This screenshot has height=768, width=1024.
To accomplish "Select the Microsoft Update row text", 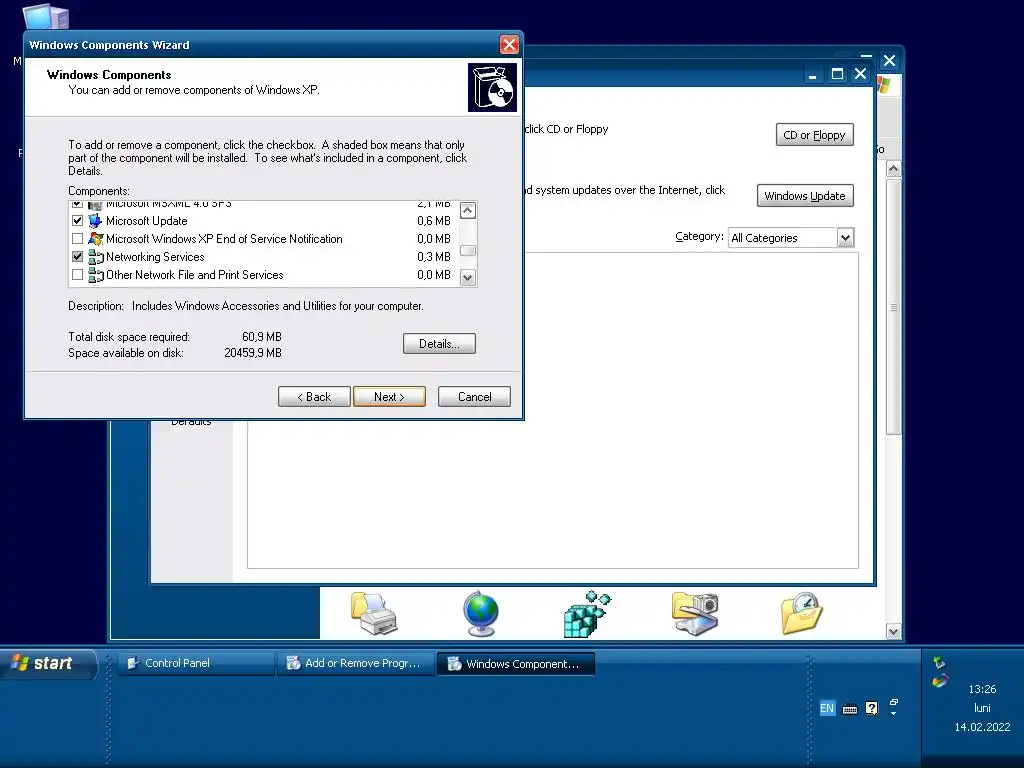I will pyautogui.click(x=146, y=221).
